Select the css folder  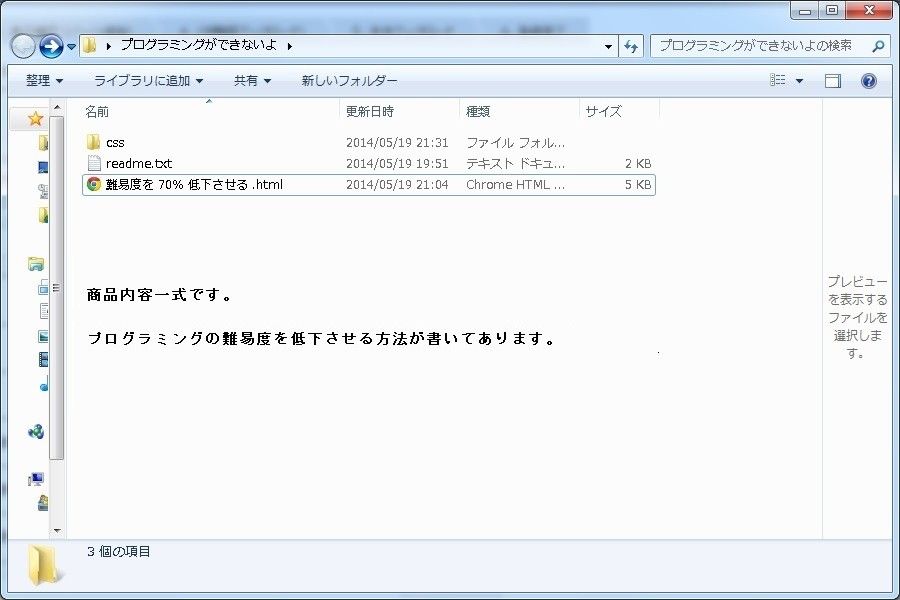[114, 143]
